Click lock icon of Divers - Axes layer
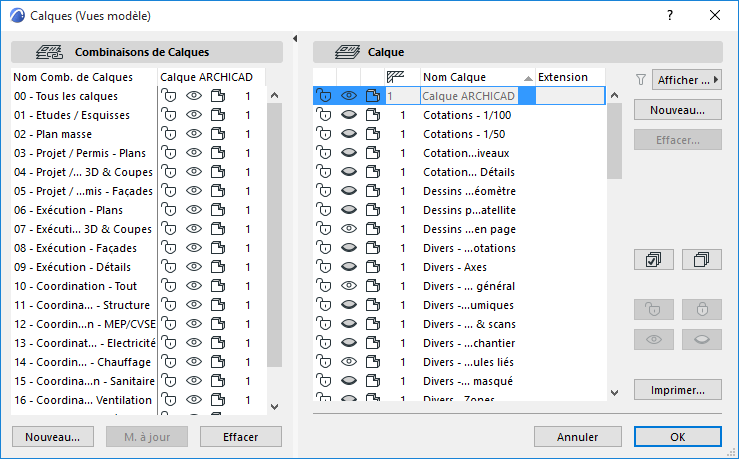Screen dimensions: 739x459 324,267
